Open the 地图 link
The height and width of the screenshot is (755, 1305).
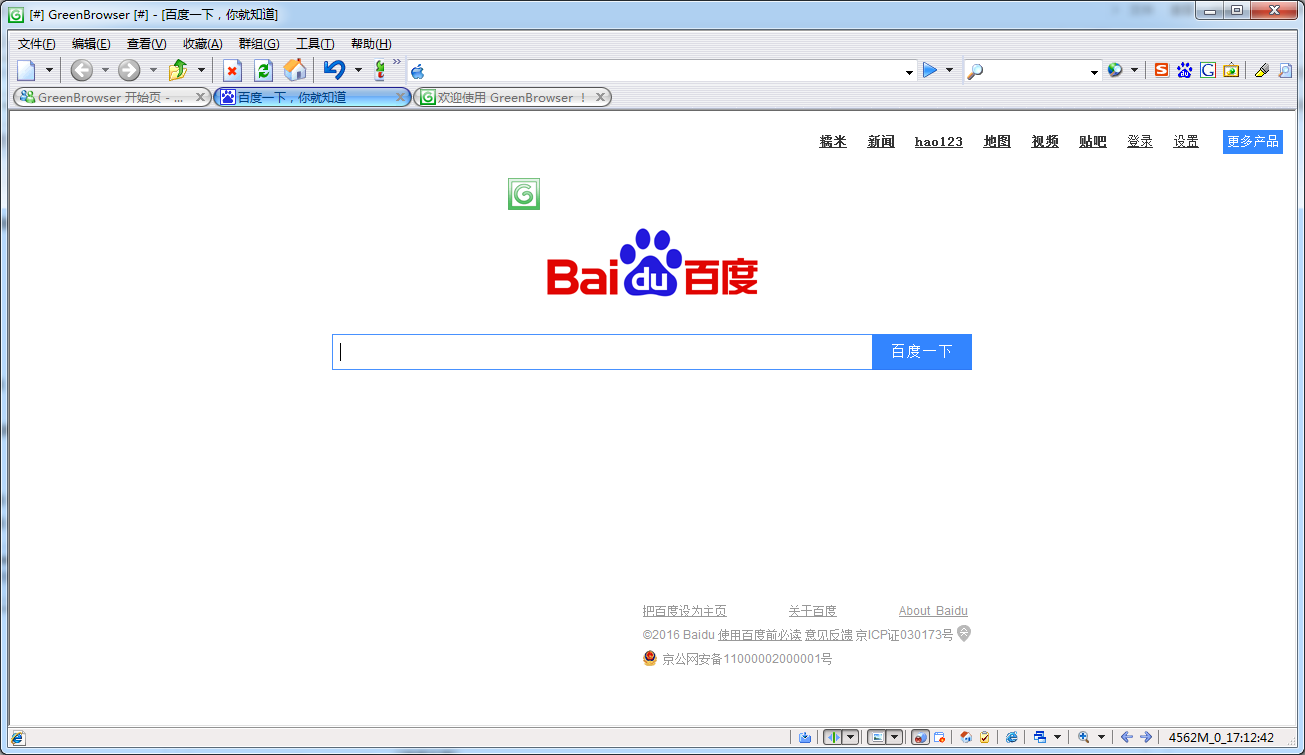tap(997, 142)
